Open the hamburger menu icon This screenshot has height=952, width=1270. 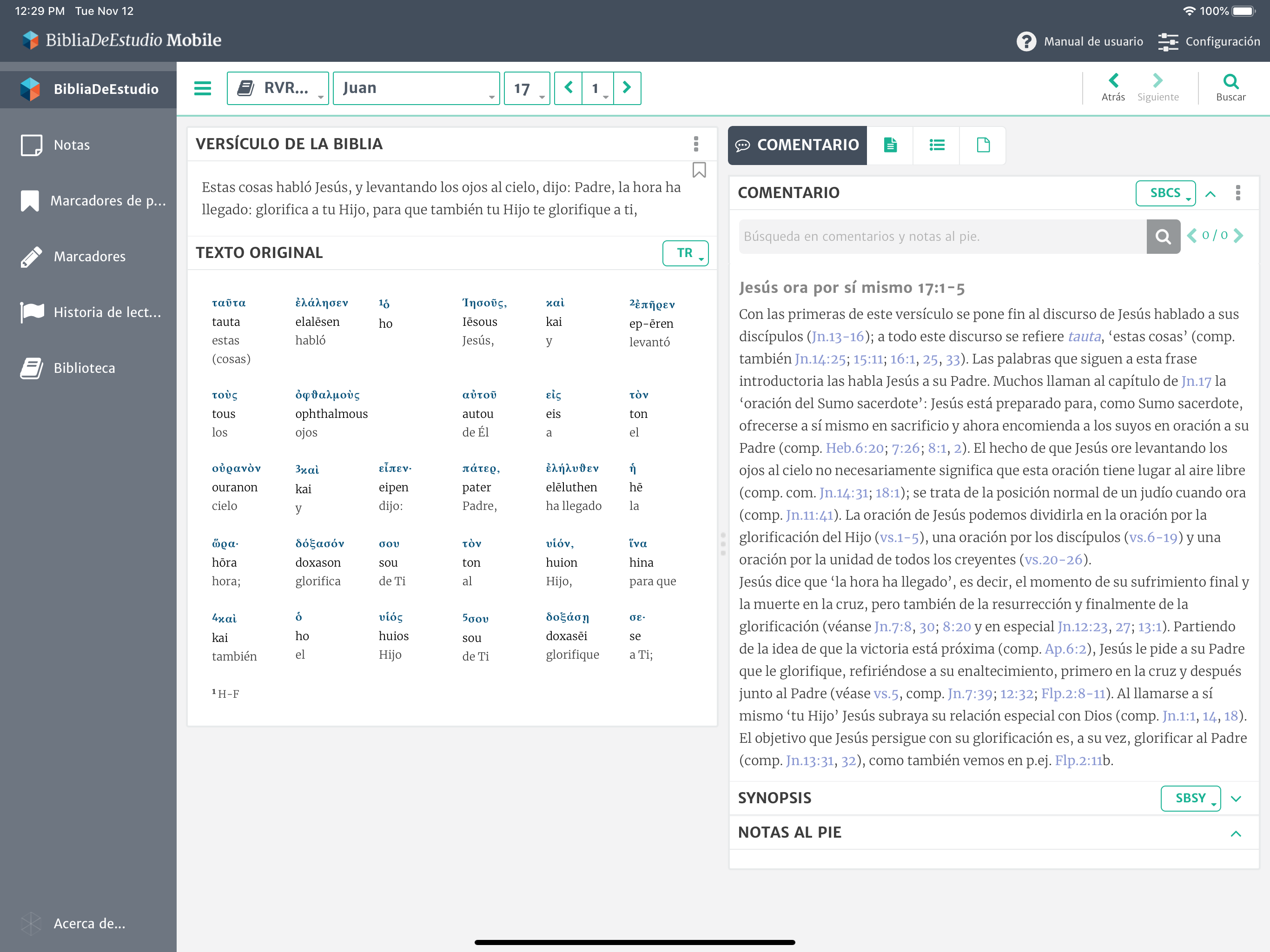coord(202,88)
